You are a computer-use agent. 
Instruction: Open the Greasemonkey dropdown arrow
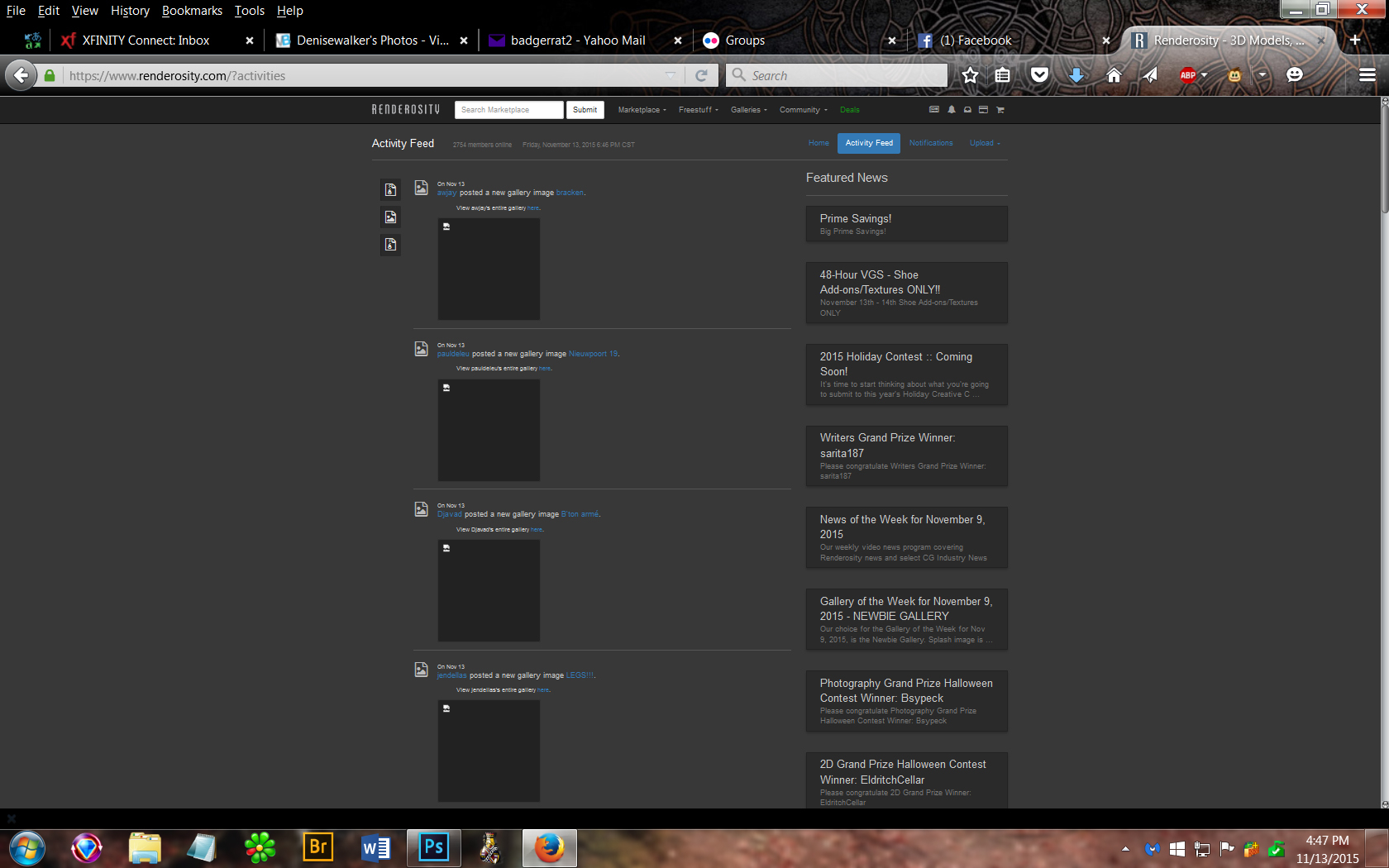pyautogui.click(x=1262, y=75)
